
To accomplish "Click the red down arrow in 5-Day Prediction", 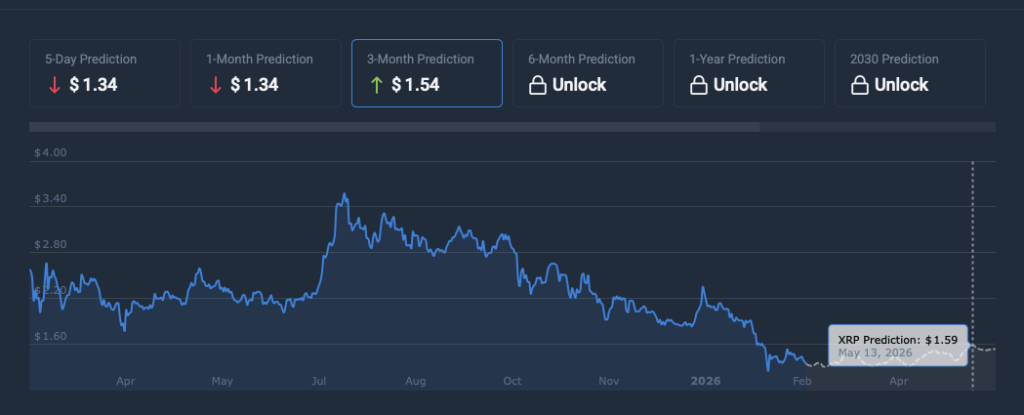I will (54, 86).
